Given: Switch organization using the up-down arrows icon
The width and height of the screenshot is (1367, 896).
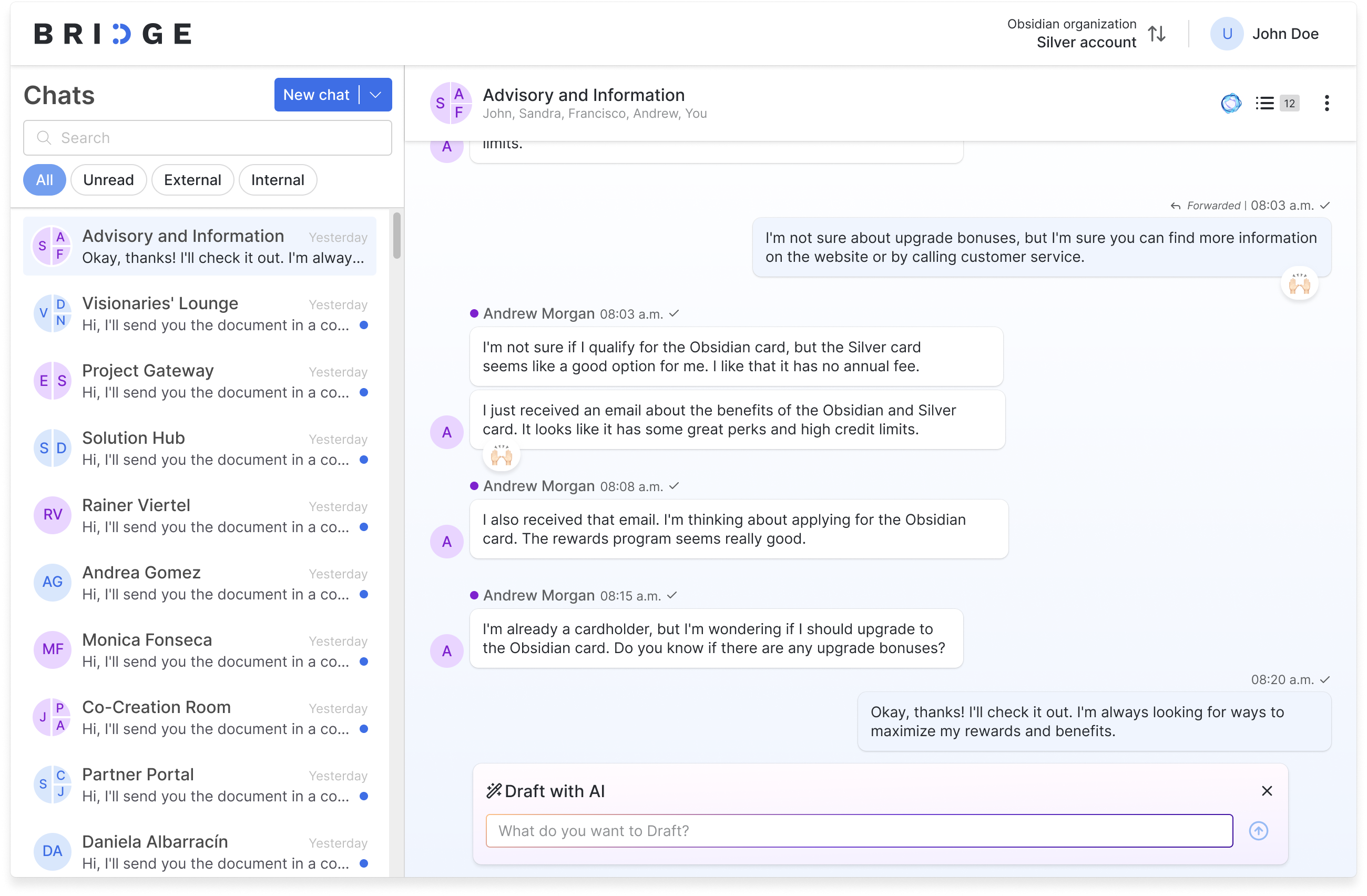Looking at the screenshot, I should [1157, 34].
